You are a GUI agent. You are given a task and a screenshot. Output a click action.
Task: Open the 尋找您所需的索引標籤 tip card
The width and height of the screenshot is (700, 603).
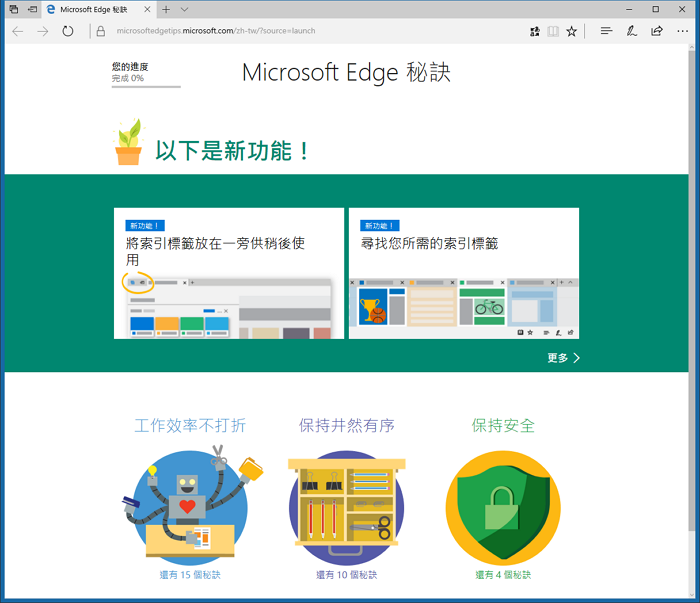[x=464, y=273]
